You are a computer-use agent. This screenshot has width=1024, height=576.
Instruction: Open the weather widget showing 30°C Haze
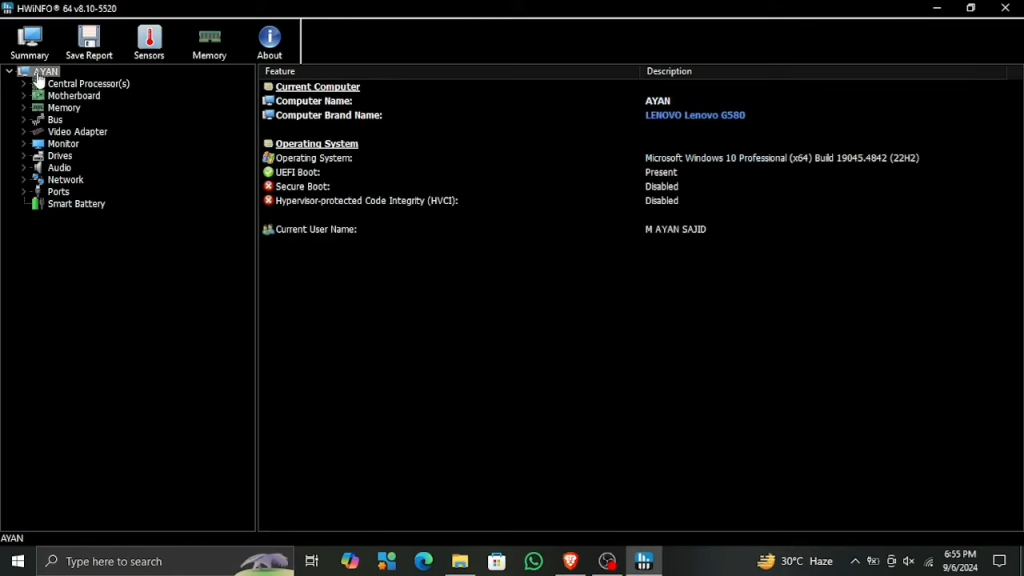tap(795, 561)
